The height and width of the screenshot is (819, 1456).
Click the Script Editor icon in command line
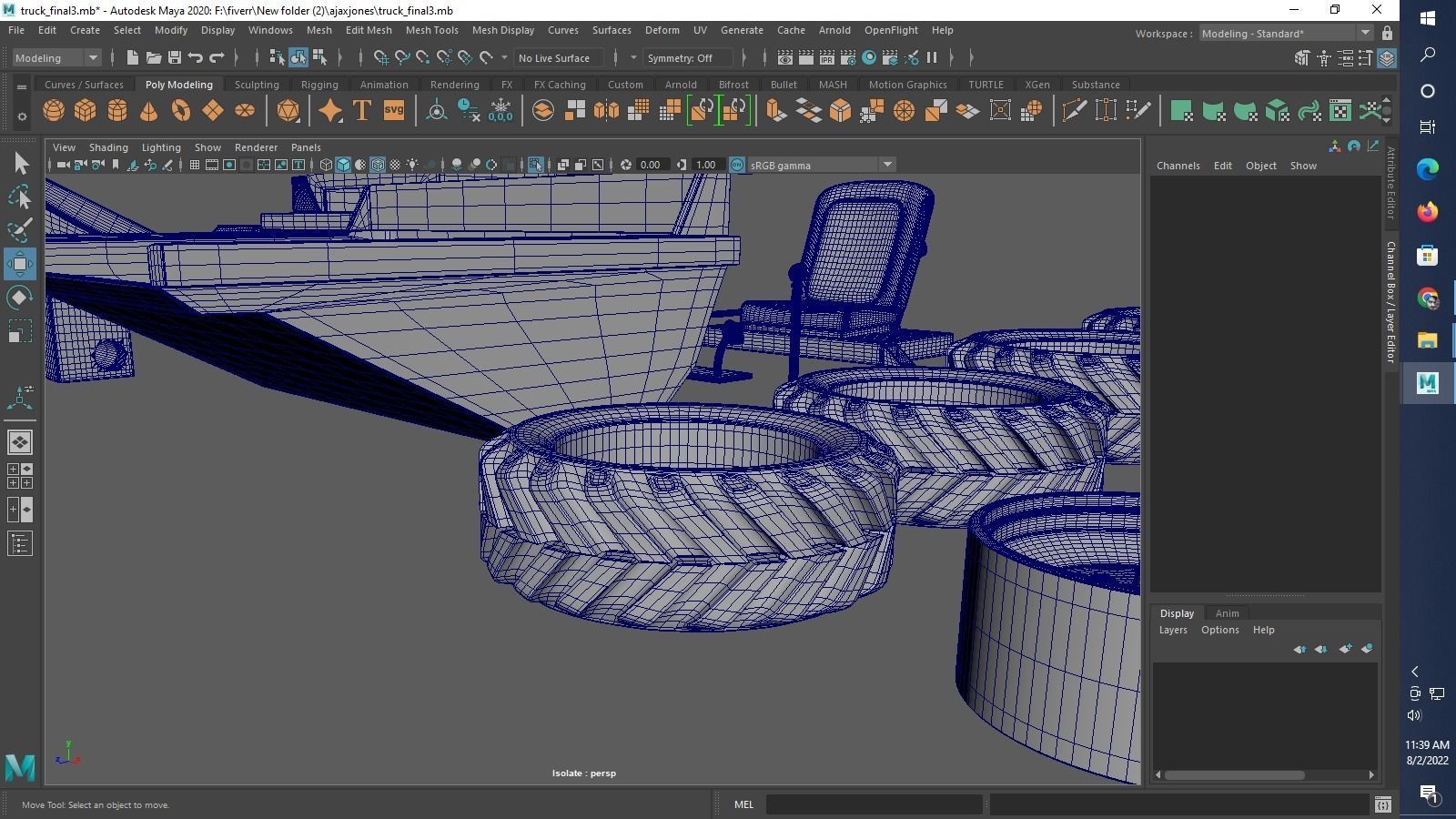(1383, 804)
